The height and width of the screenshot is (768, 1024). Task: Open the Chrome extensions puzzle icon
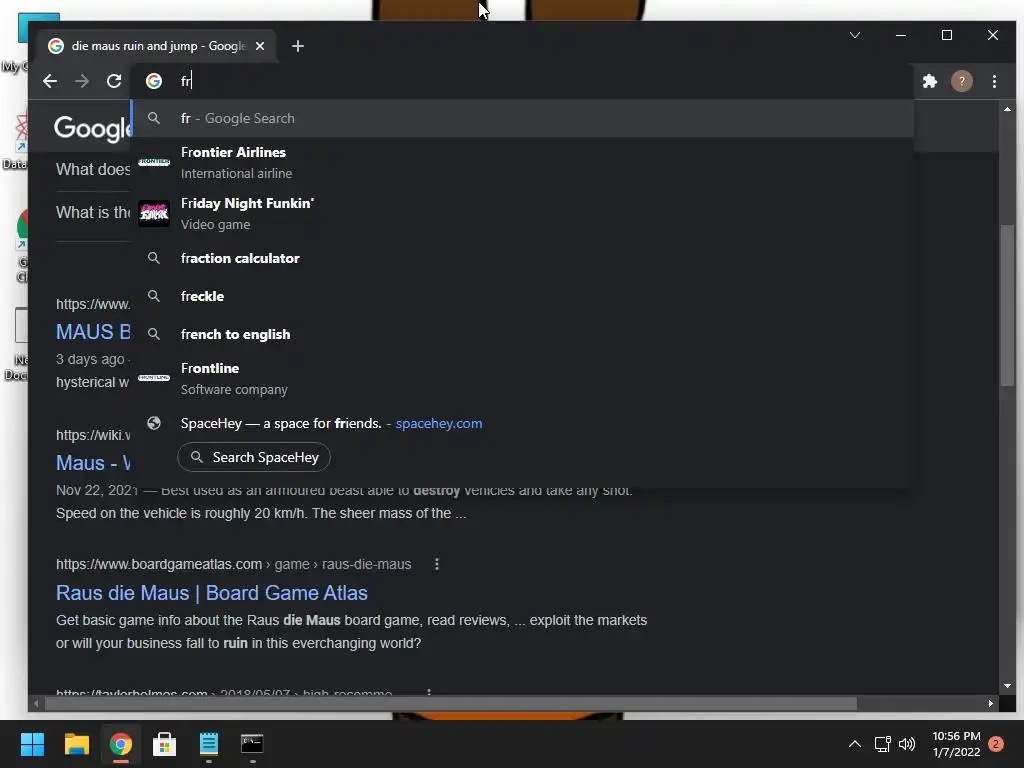pos(929,81)
